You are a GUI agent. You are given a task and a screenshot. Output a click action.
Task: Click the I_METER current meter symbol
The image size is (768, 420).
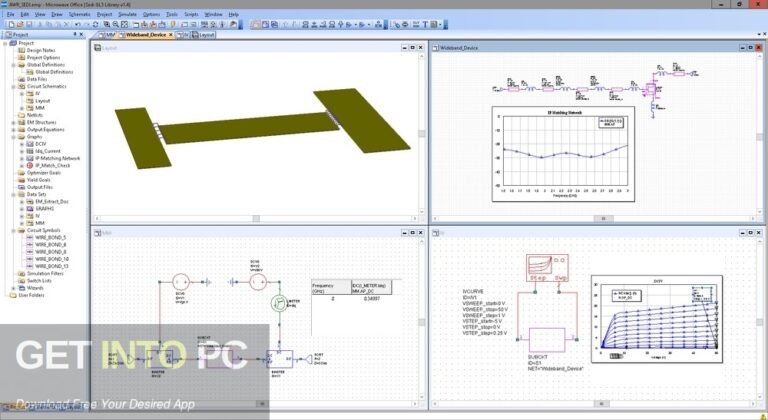click(x=279, y=303)
